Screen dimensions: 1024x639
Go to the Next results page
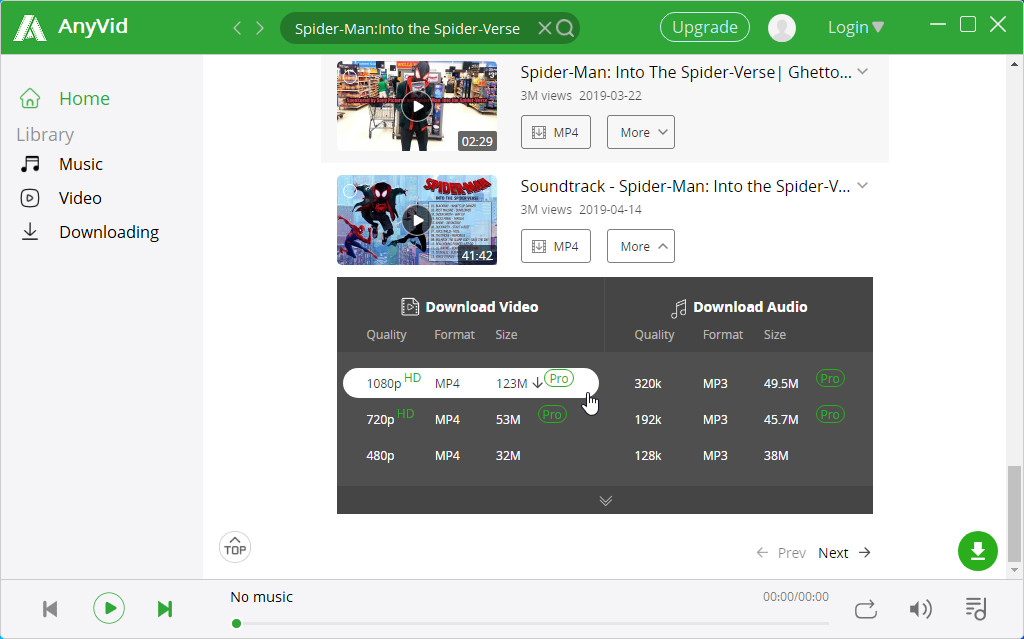844,553
